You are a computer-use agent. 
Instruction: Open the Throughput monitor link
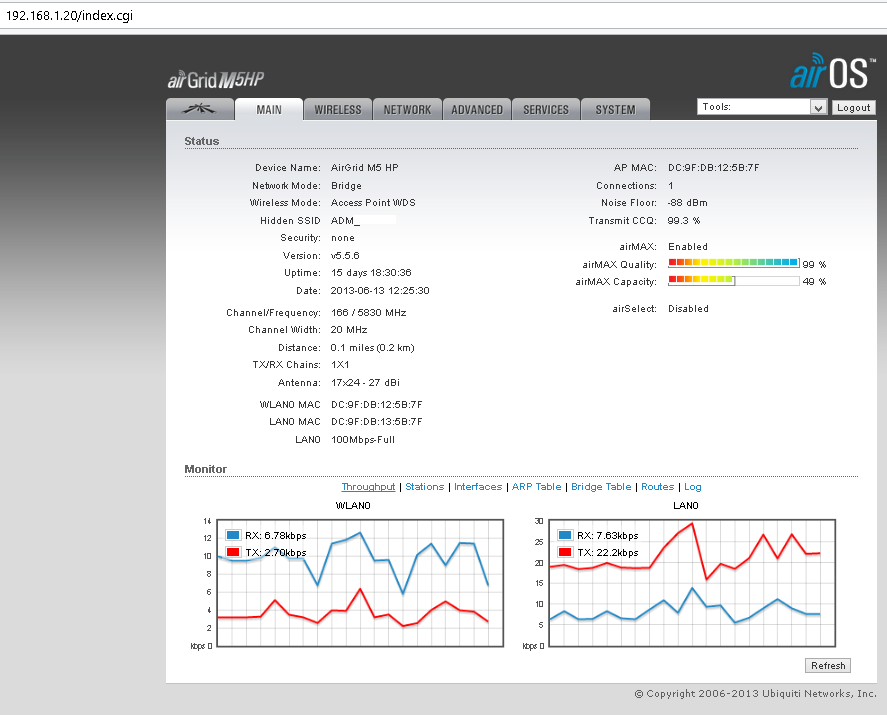click(x=368, y=486)
